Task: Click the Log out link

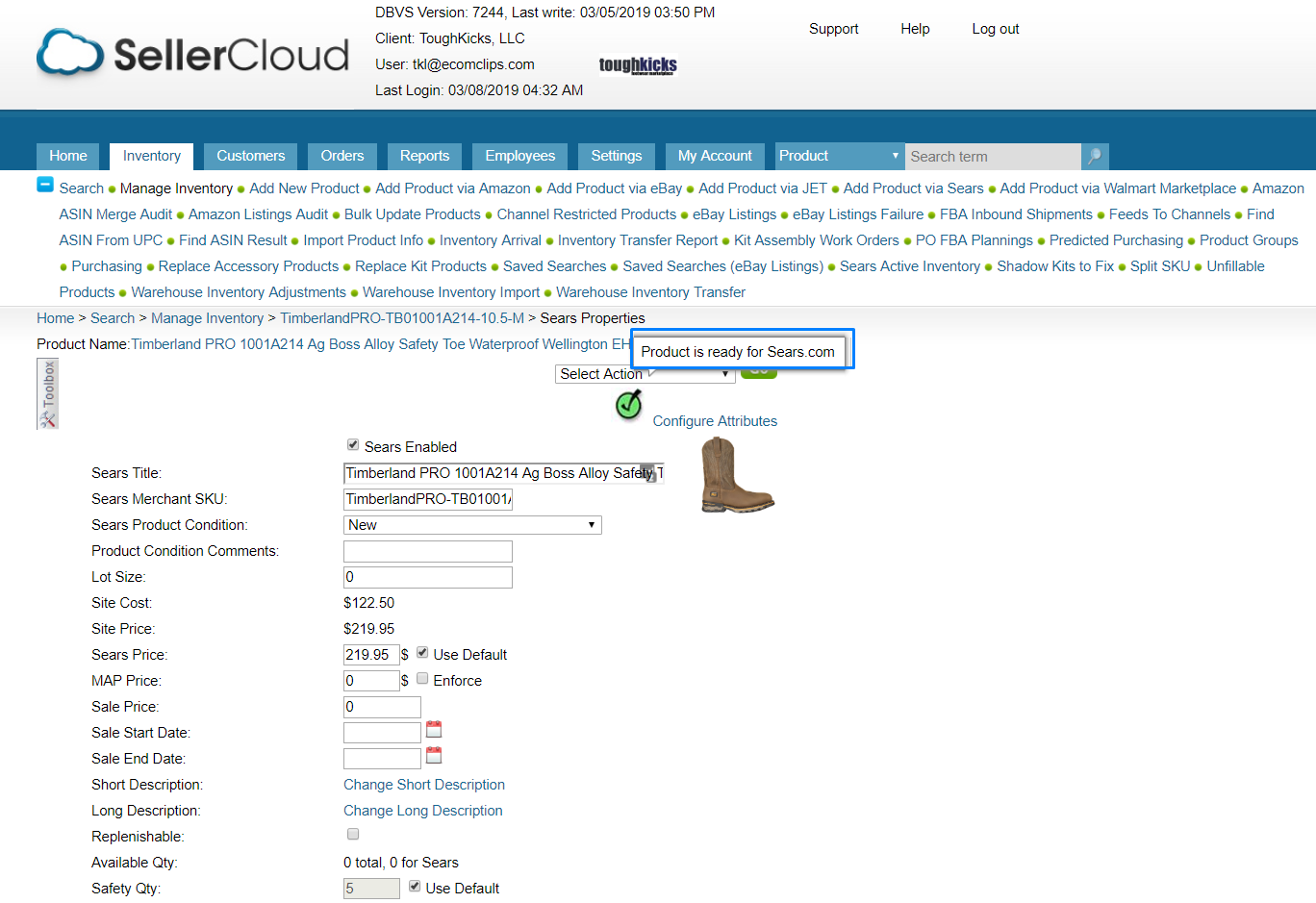Action: pyautogui.click(x=996, y=29)
